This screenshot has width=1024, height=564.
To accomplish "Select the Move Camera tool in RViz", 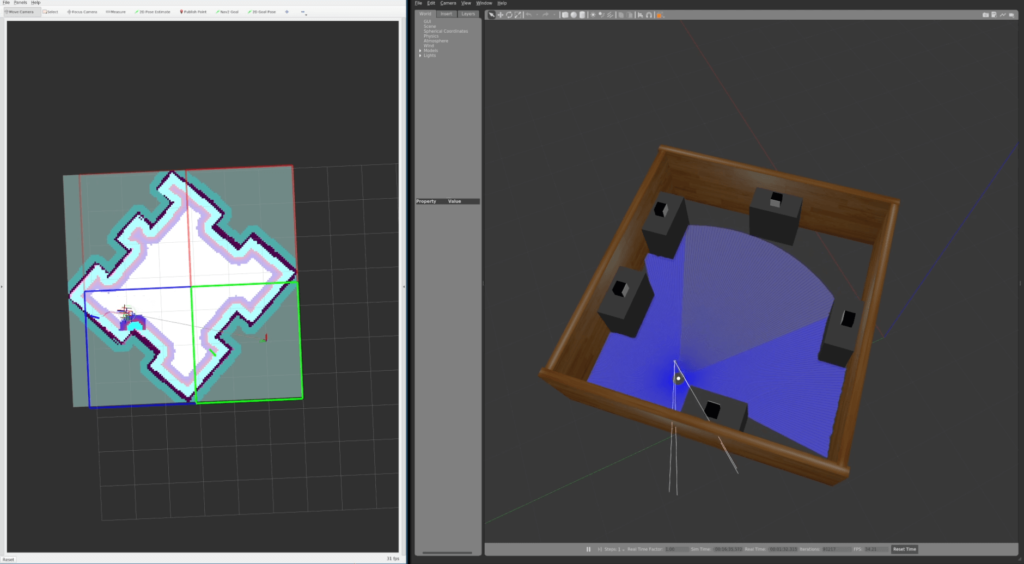I will pyautogui.click(x=20, y=12).
